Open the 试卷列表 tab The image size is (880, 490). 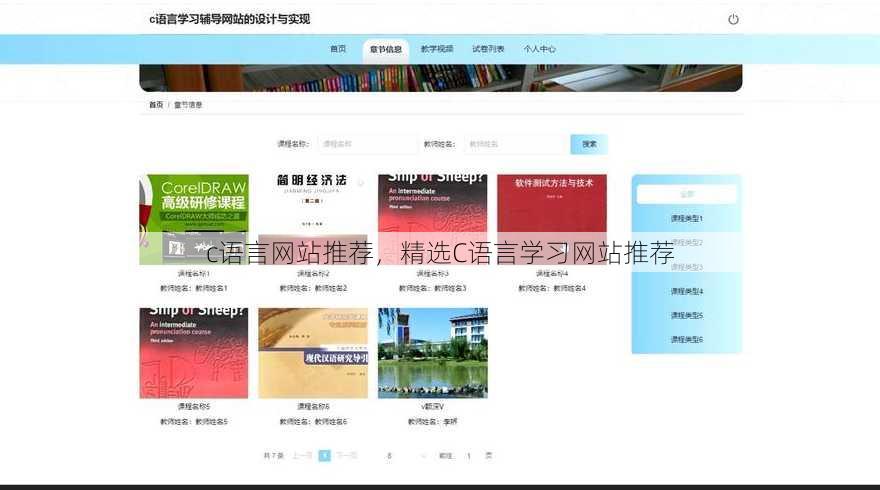pos(488,49)
